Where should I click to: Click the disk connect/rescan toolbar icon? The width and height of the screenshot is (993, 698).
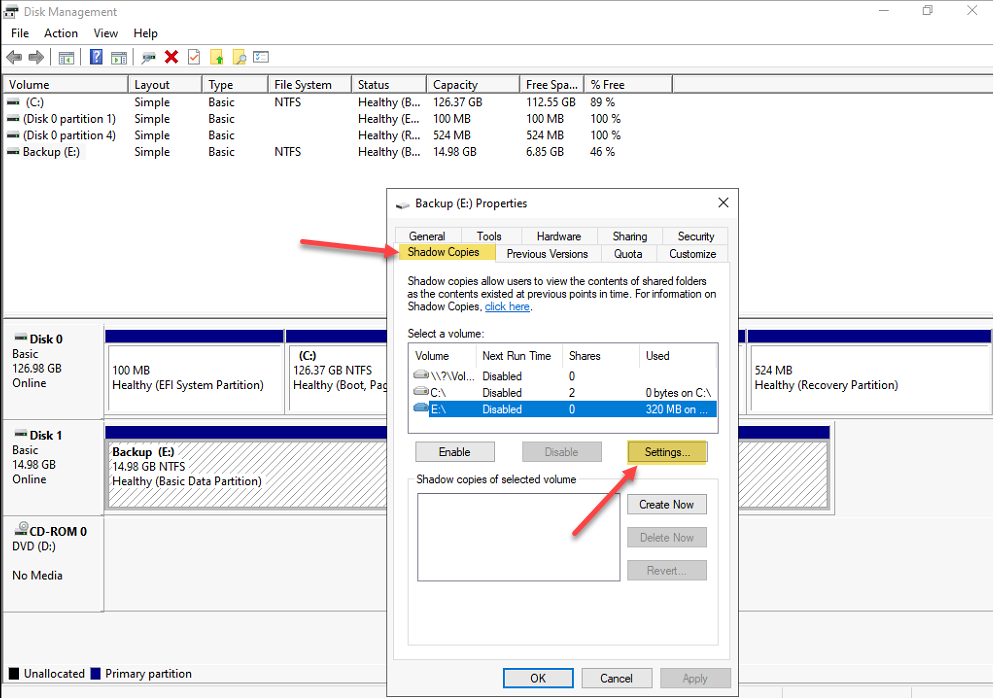pos(148,58)
